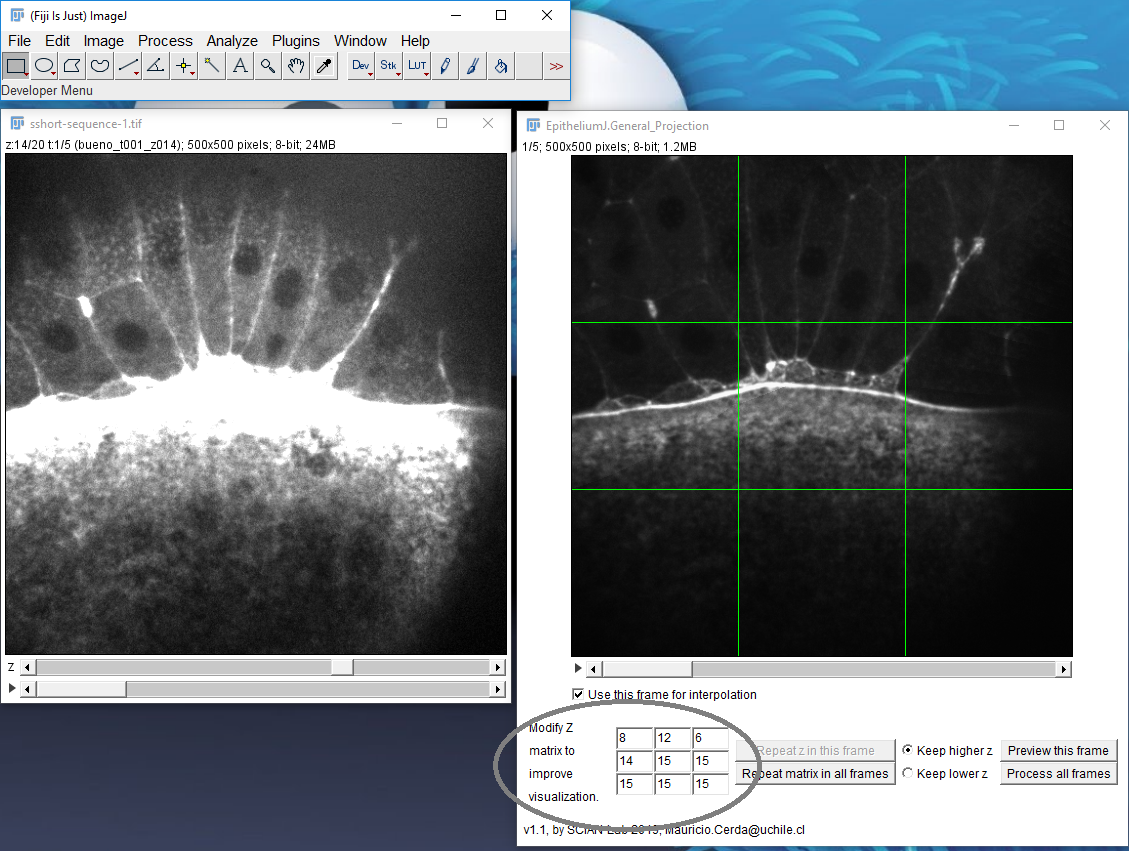Open the Plugins menu
Screen dimensions: 1129x851
[x=296, y=41]
